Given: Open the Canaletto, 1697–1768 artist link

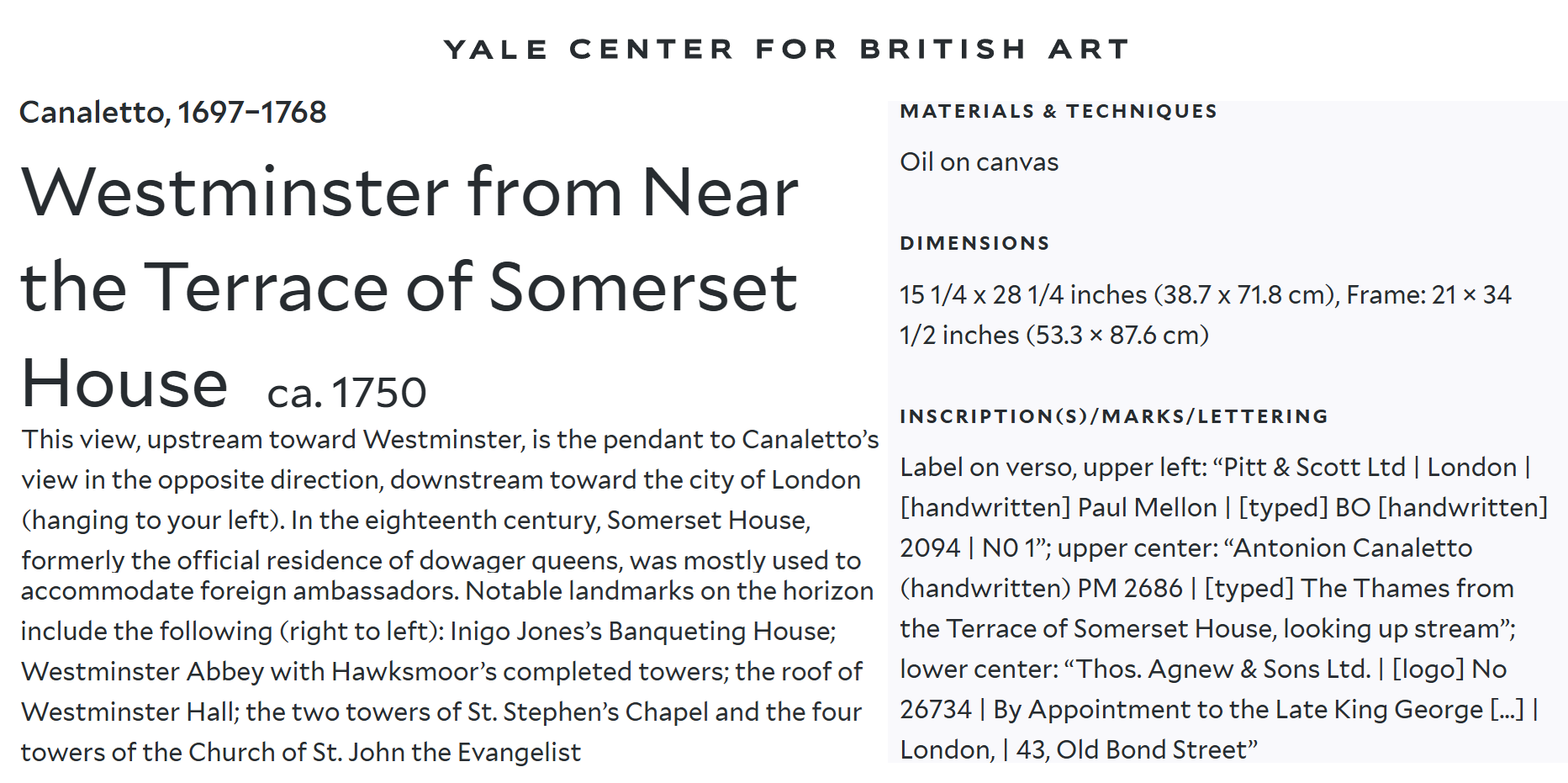Looking at the screenshot, I should click(172, 112).
